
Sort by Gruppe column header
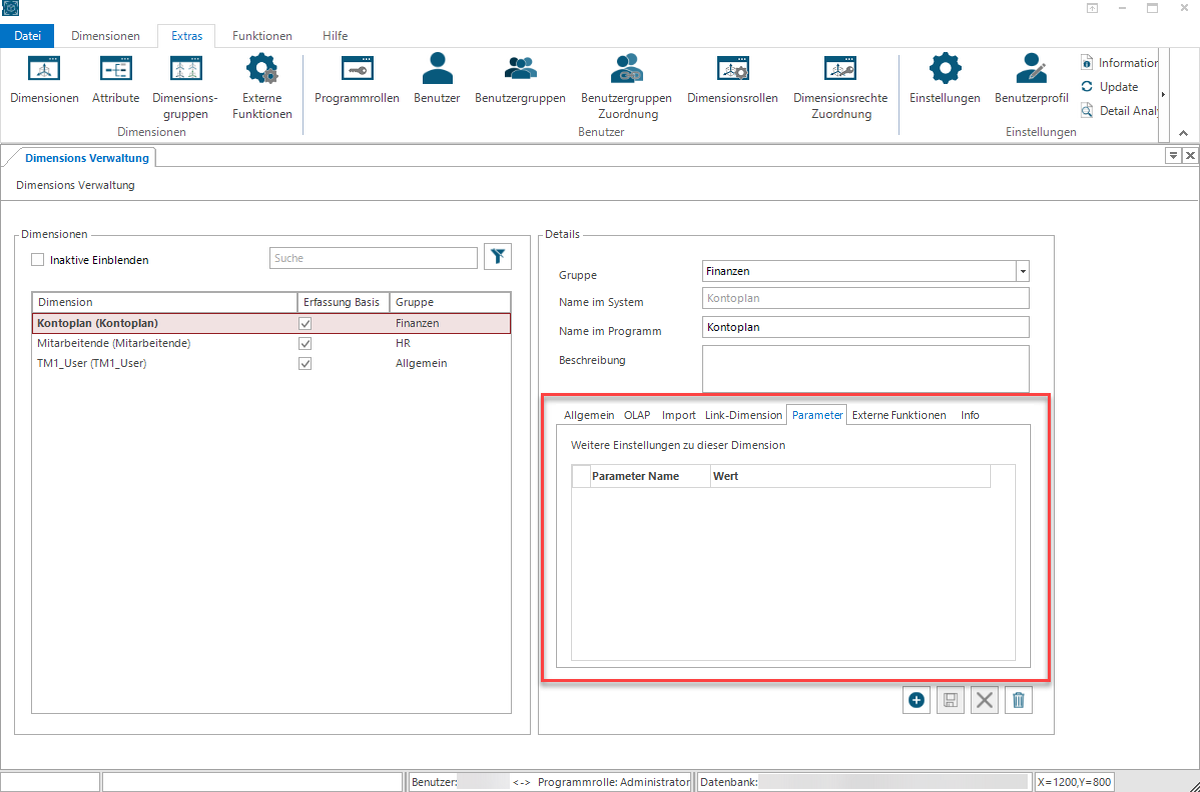click(450, 302)
